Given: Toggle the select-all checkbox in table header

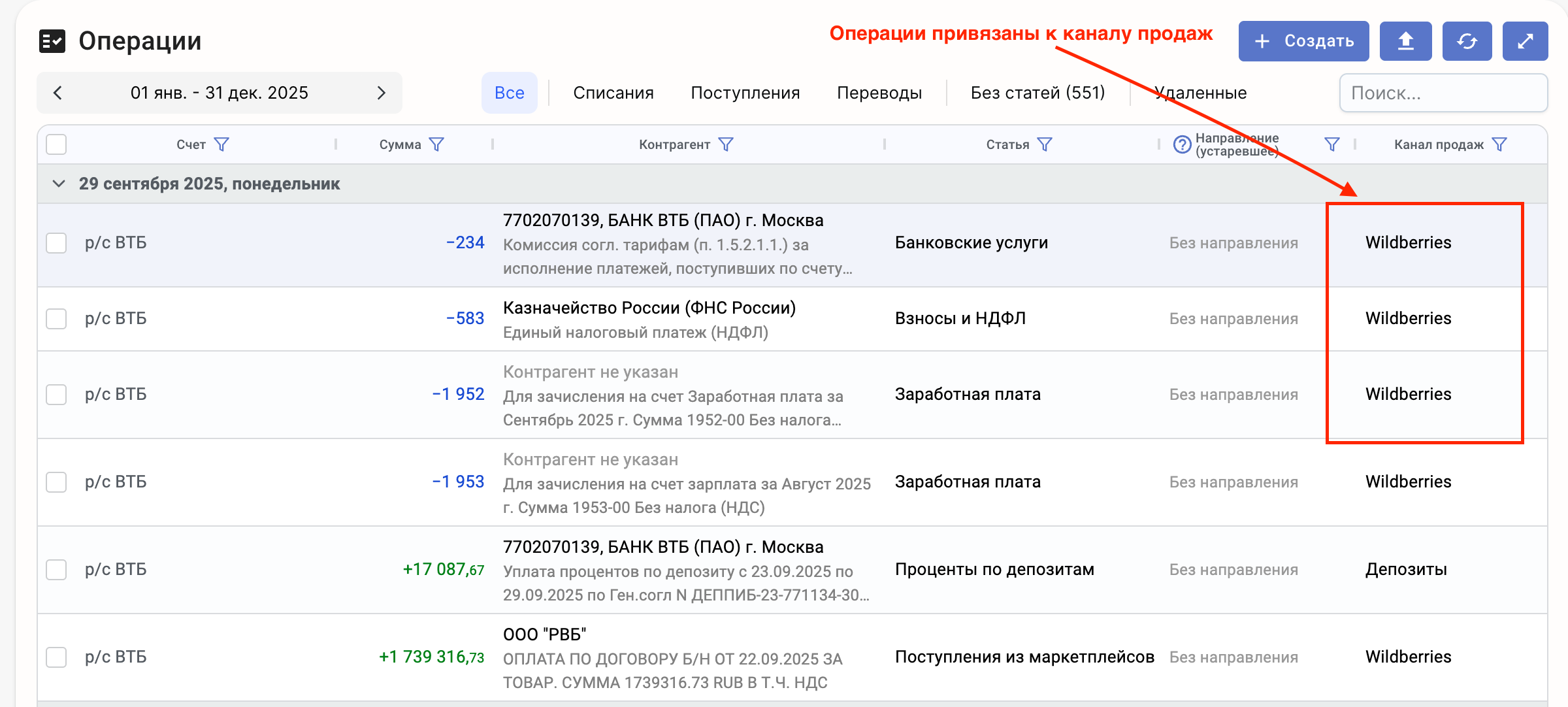Looking at the screenshot, I should pyautogui.click(x=57, y=144).
